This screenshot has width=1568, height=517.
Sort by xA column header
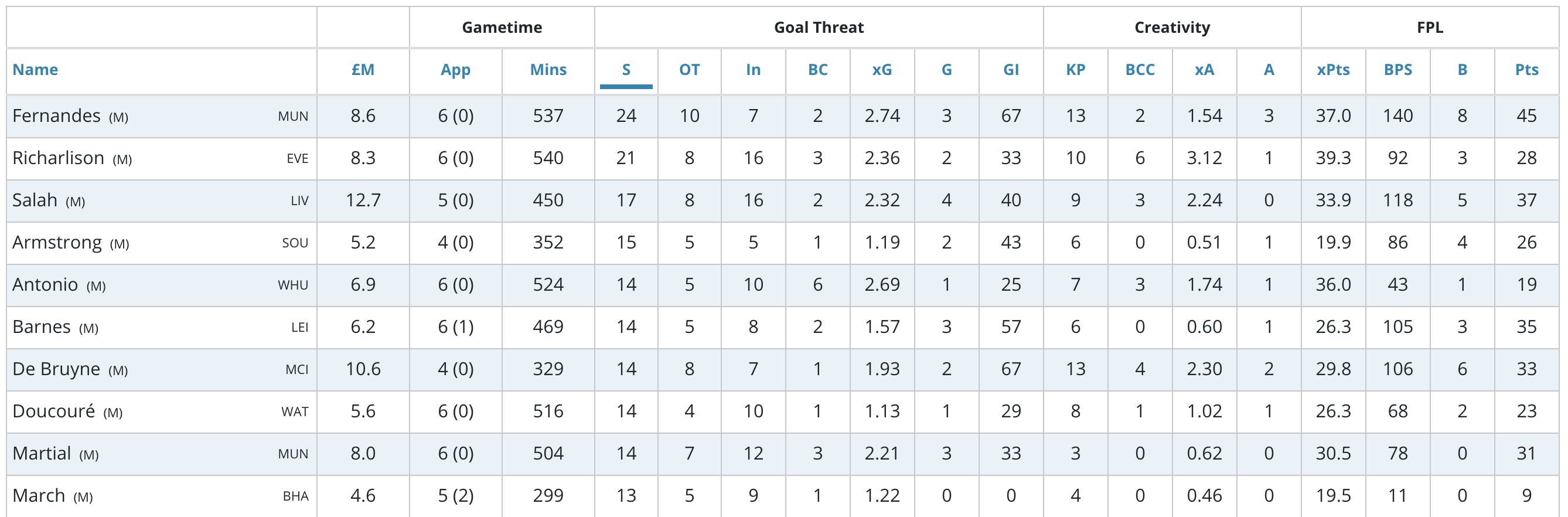pos(1204,69)
